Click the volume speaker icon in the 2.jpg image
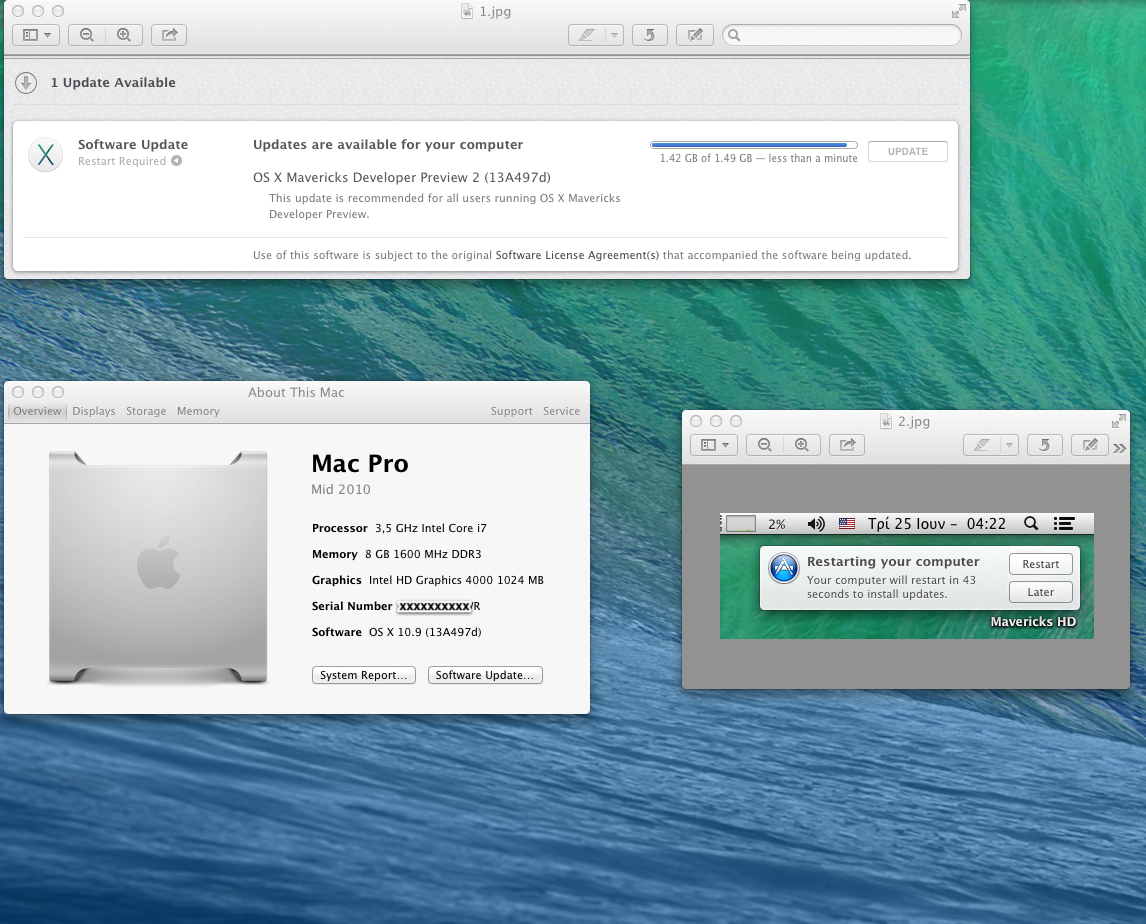The width and height of the screenshot is (1146, 924). [816, 523]
